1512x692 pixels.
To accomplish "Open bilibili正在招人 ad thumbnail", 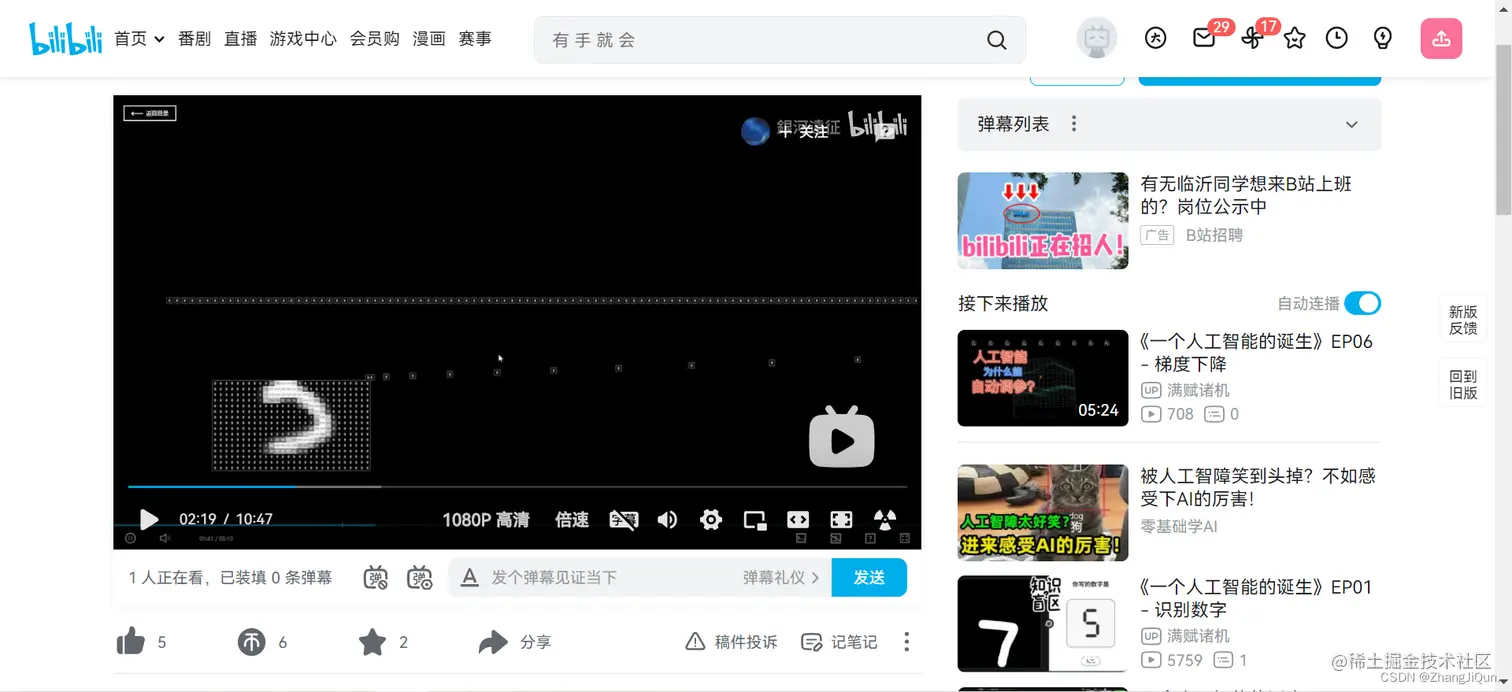I will coord(1043,221).
